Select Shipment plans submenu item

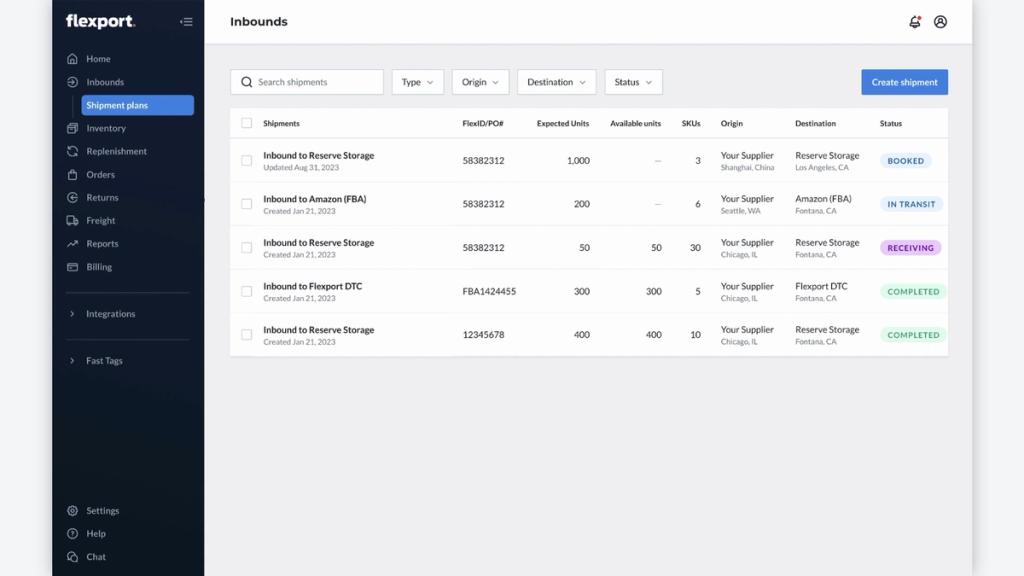click(138, 105)
